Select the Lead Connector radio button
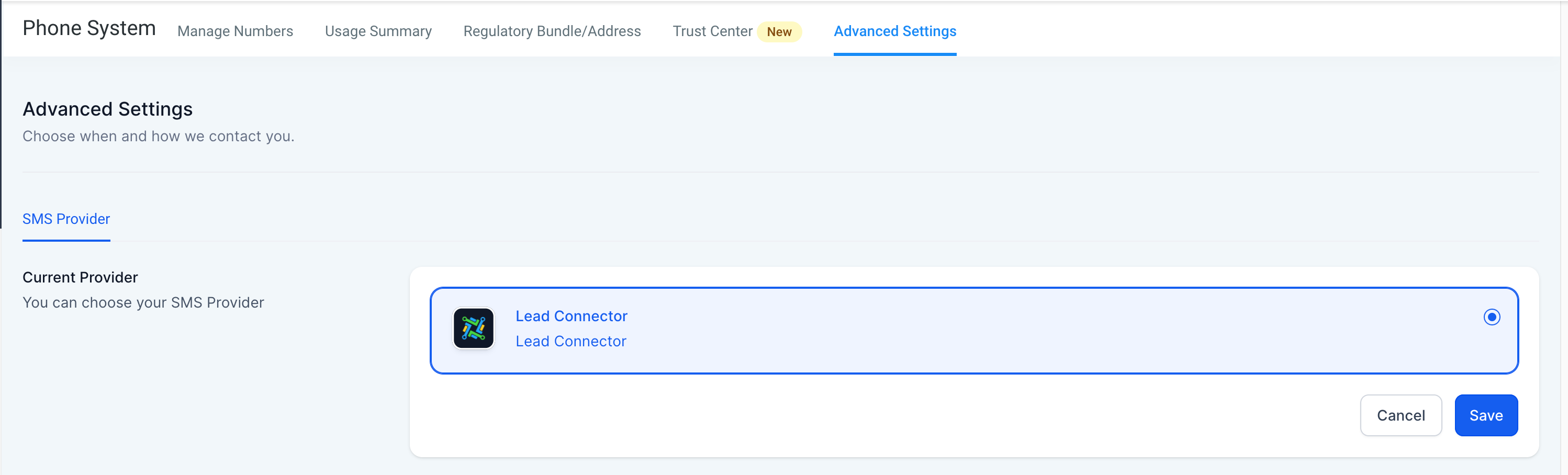The height and width of the screenshot is (475, 1568). point(1491,317)
